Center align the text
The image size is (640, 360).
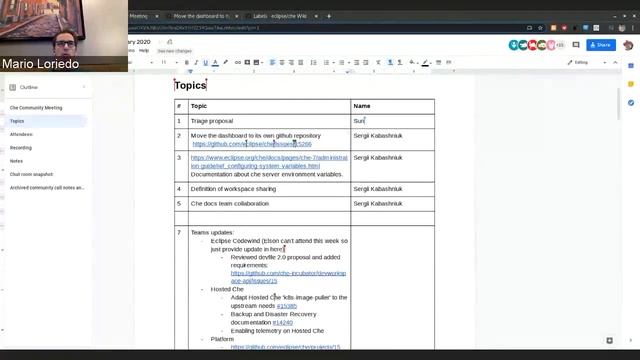[282, 62]
